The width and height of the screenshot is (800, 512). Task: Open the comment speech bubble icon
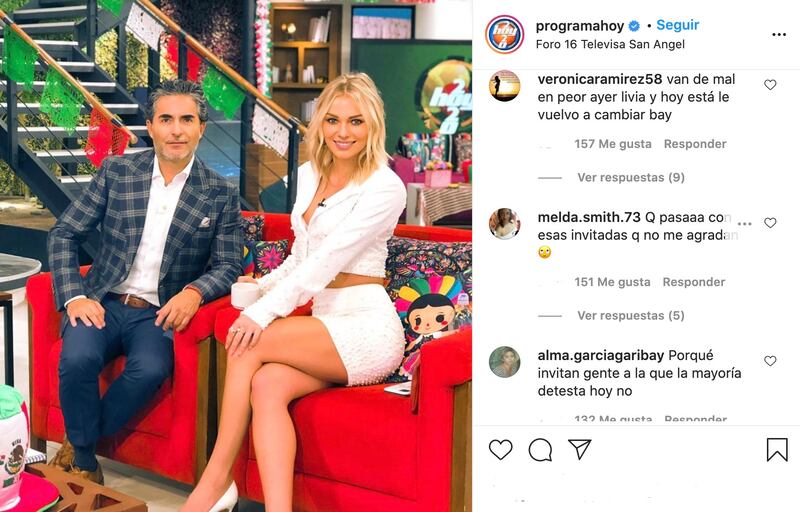tap(540, 450)
